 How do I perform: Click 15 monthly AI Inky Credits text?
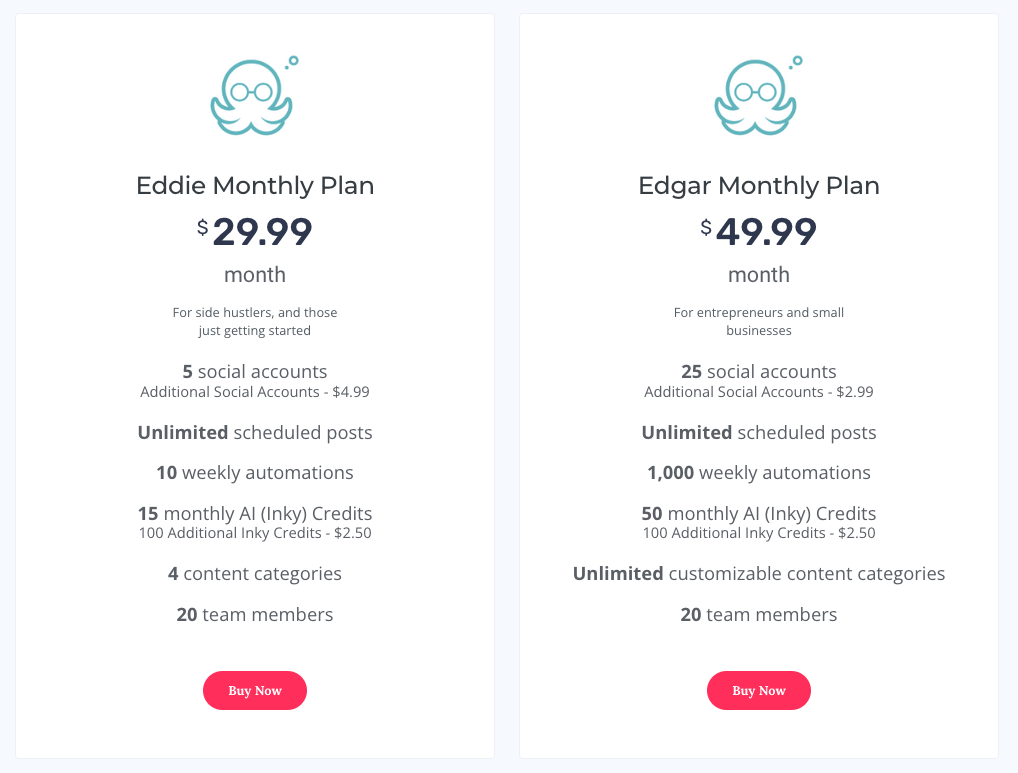pos(254,513)
